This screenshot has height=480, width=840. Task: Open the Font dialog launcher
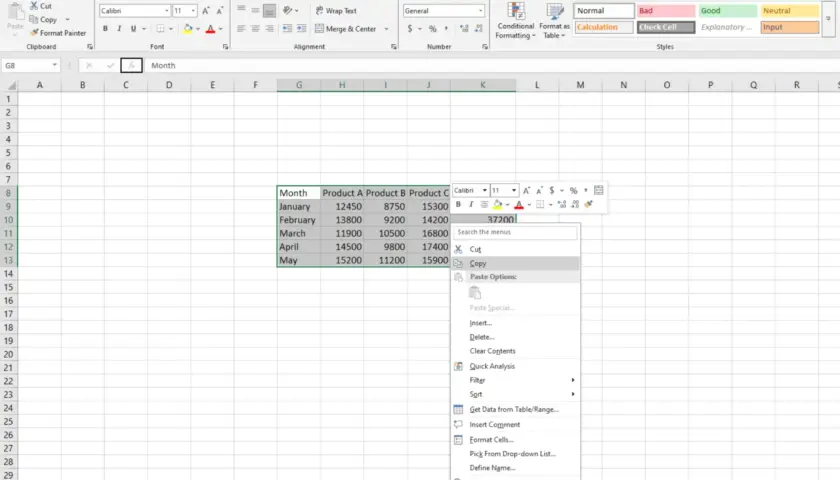(x=226, y=47)
